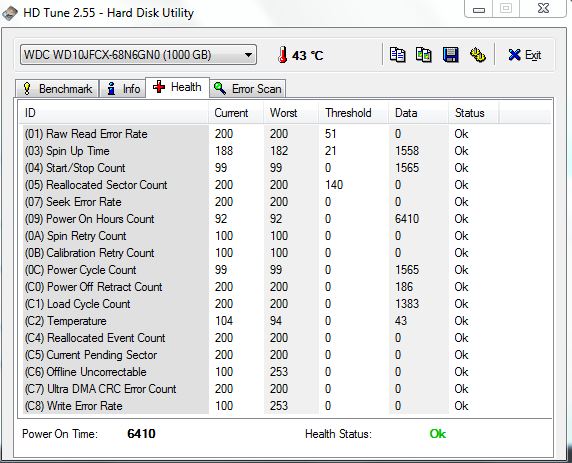Click the HD Tune title bar icon
The height and width of the screenshot is (463, 572).
(x=10, y=13)
